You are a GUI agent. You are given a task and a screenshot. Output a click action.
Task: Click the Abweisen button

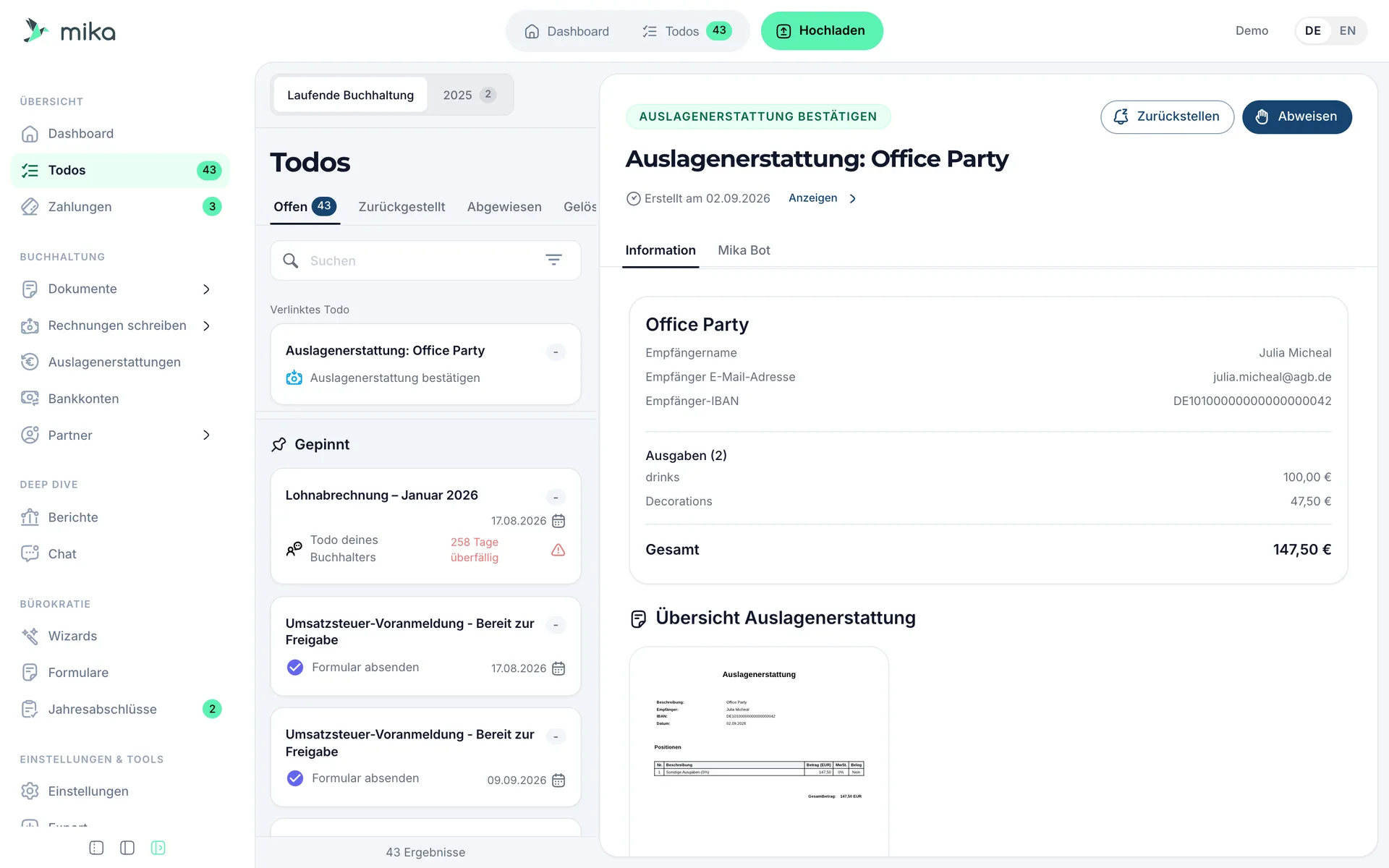1296,116
